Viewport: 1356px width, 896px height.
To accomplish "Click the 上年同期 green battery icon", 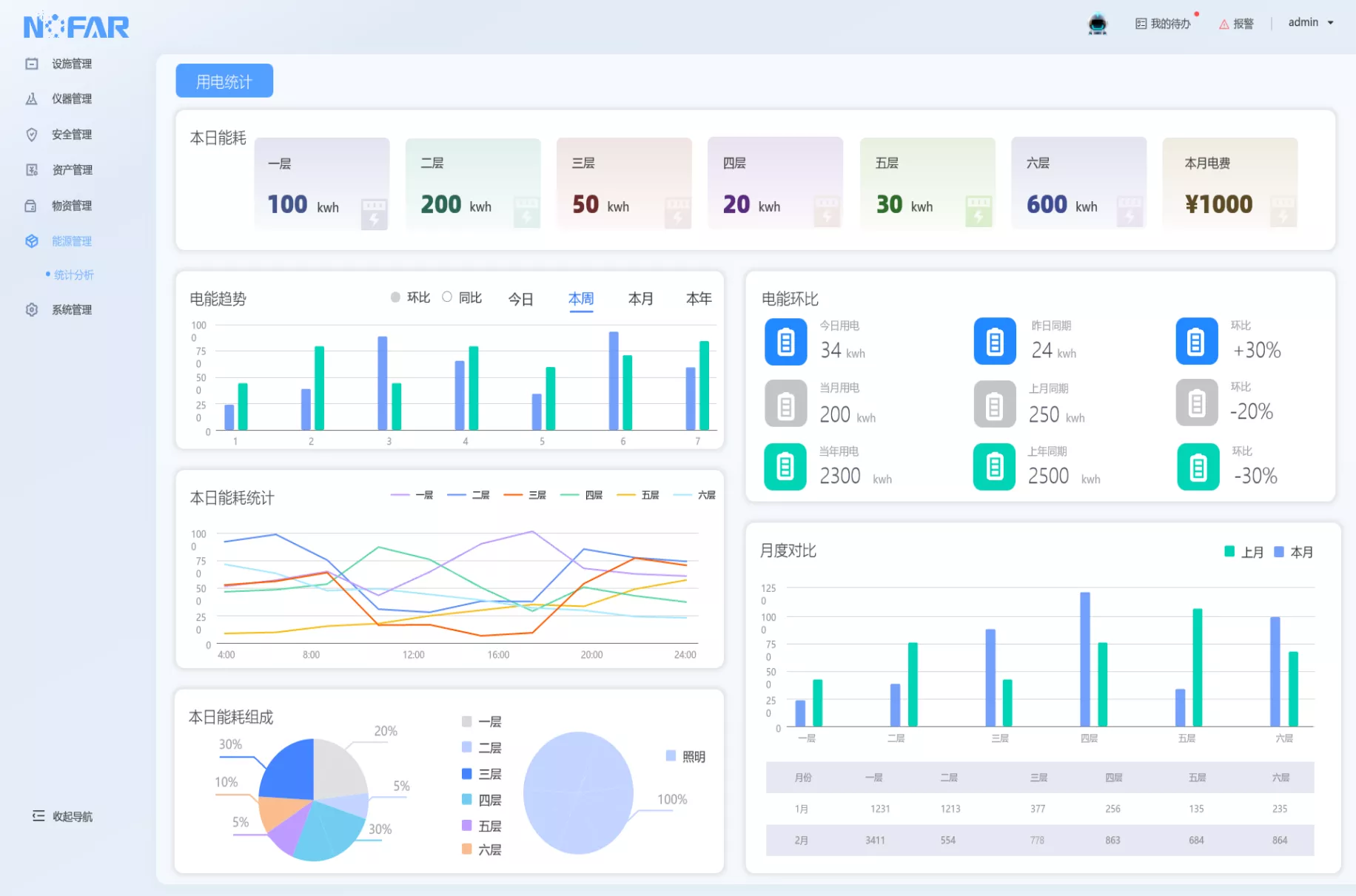I will click(995, 467).
